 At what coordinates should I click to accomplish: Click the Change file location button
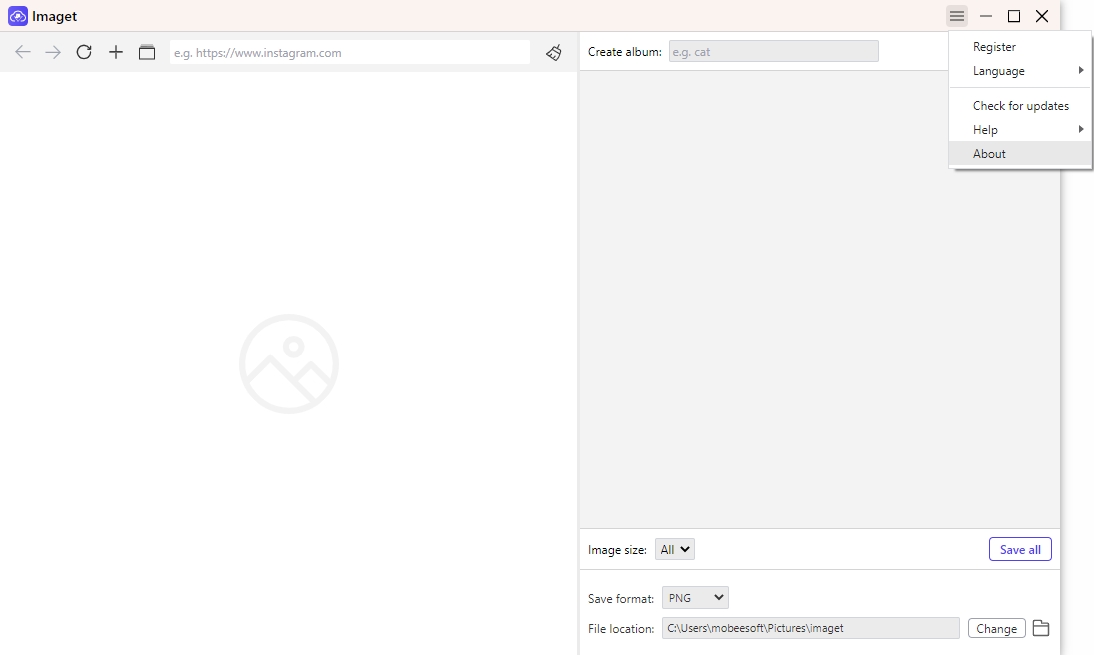(x=996, y=628)
